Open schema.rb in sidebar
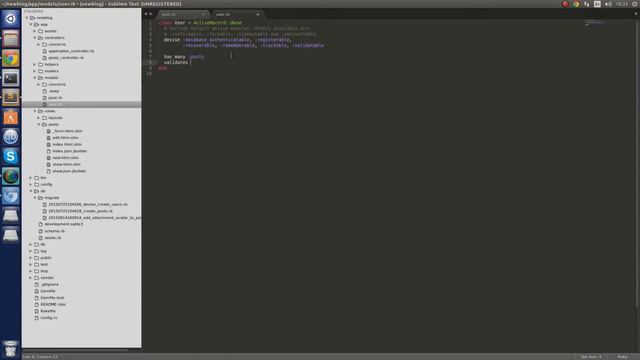This screenshot has width=640, height=360. point(54,231)
